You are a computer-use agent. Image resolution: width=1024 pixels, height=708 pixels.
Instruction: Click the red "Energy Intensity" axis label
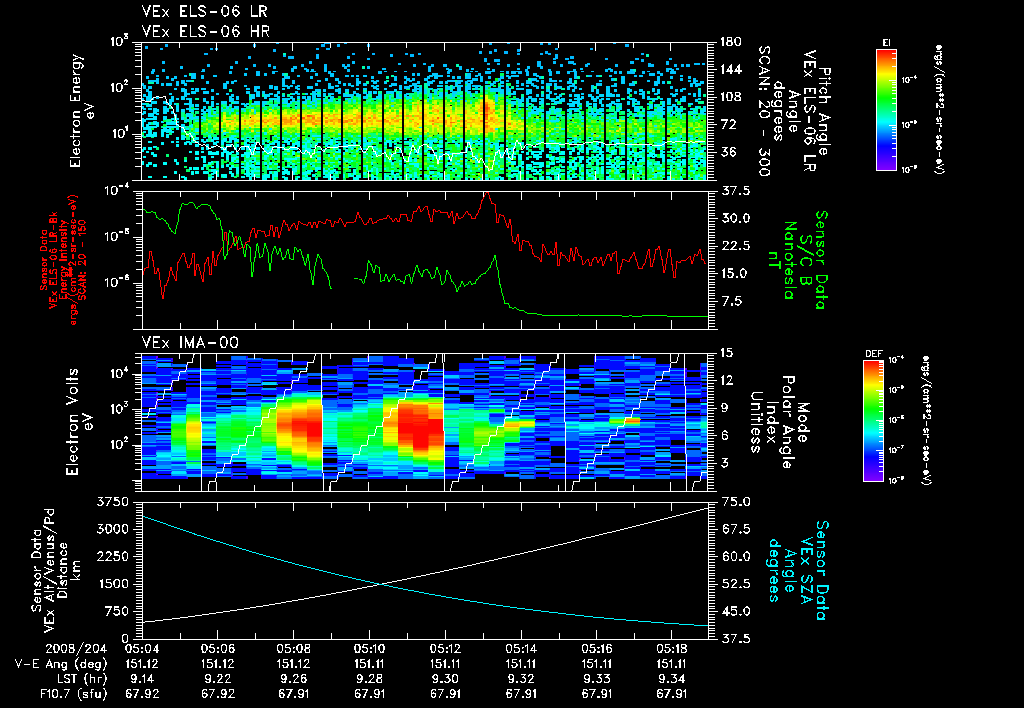point(64,259)
